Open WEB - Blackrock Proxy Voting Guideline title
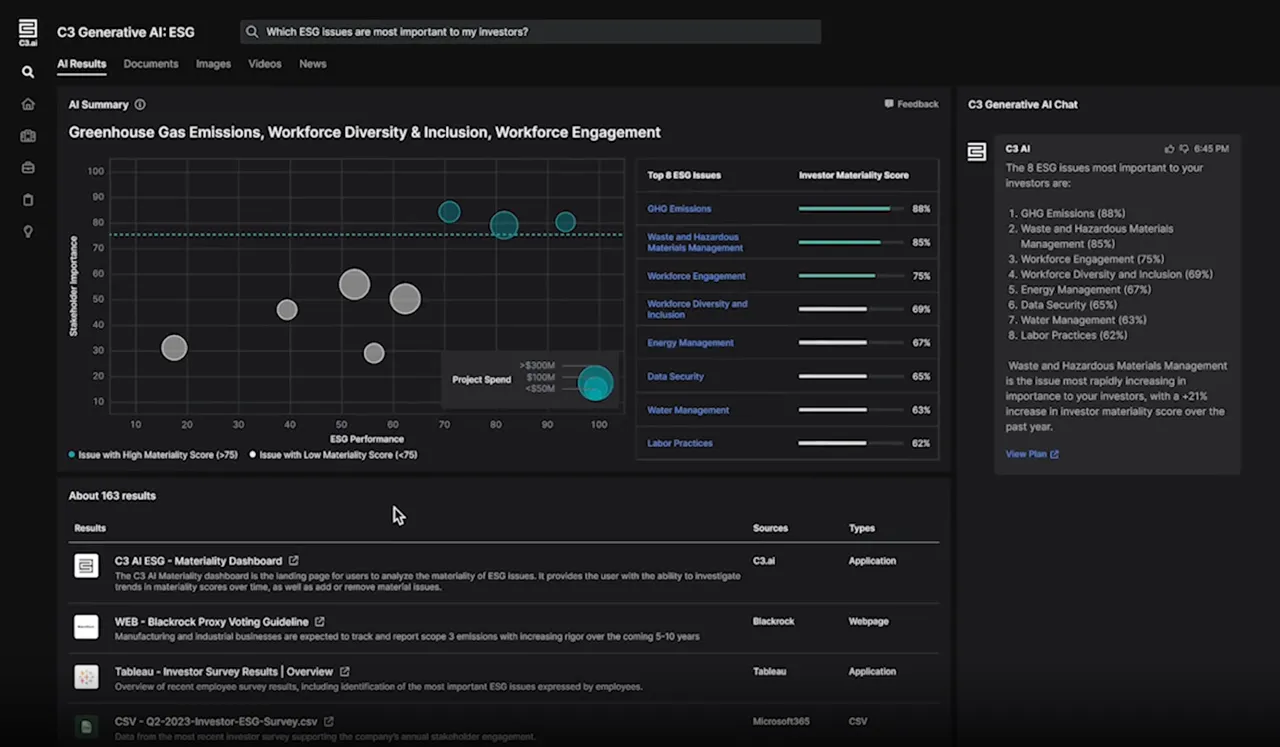Viewport: 1280px width, 747px height. click(x=212, y=622)
